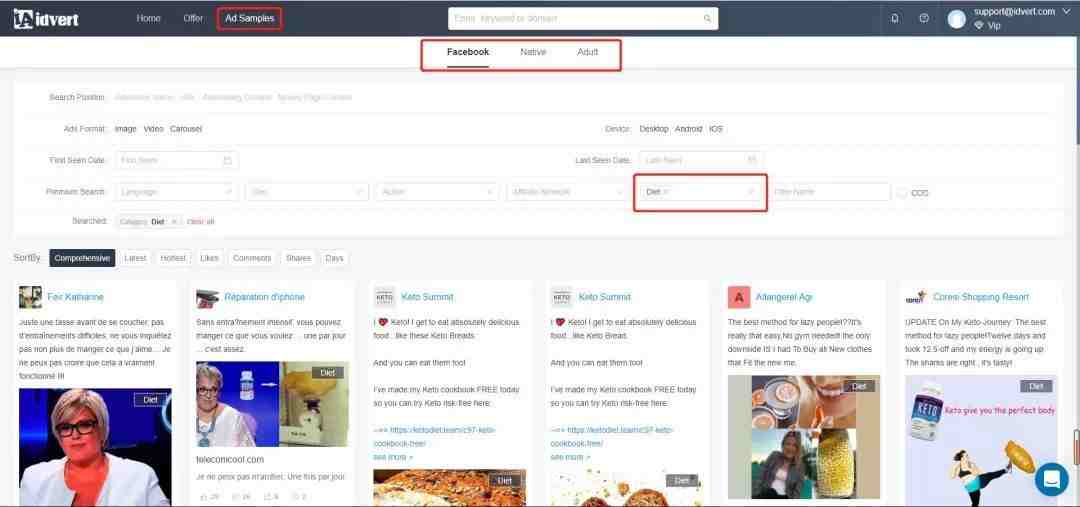Focus the keyword or domain search box
Viewport: 1080px width, 507px height.
coord(583,19)
